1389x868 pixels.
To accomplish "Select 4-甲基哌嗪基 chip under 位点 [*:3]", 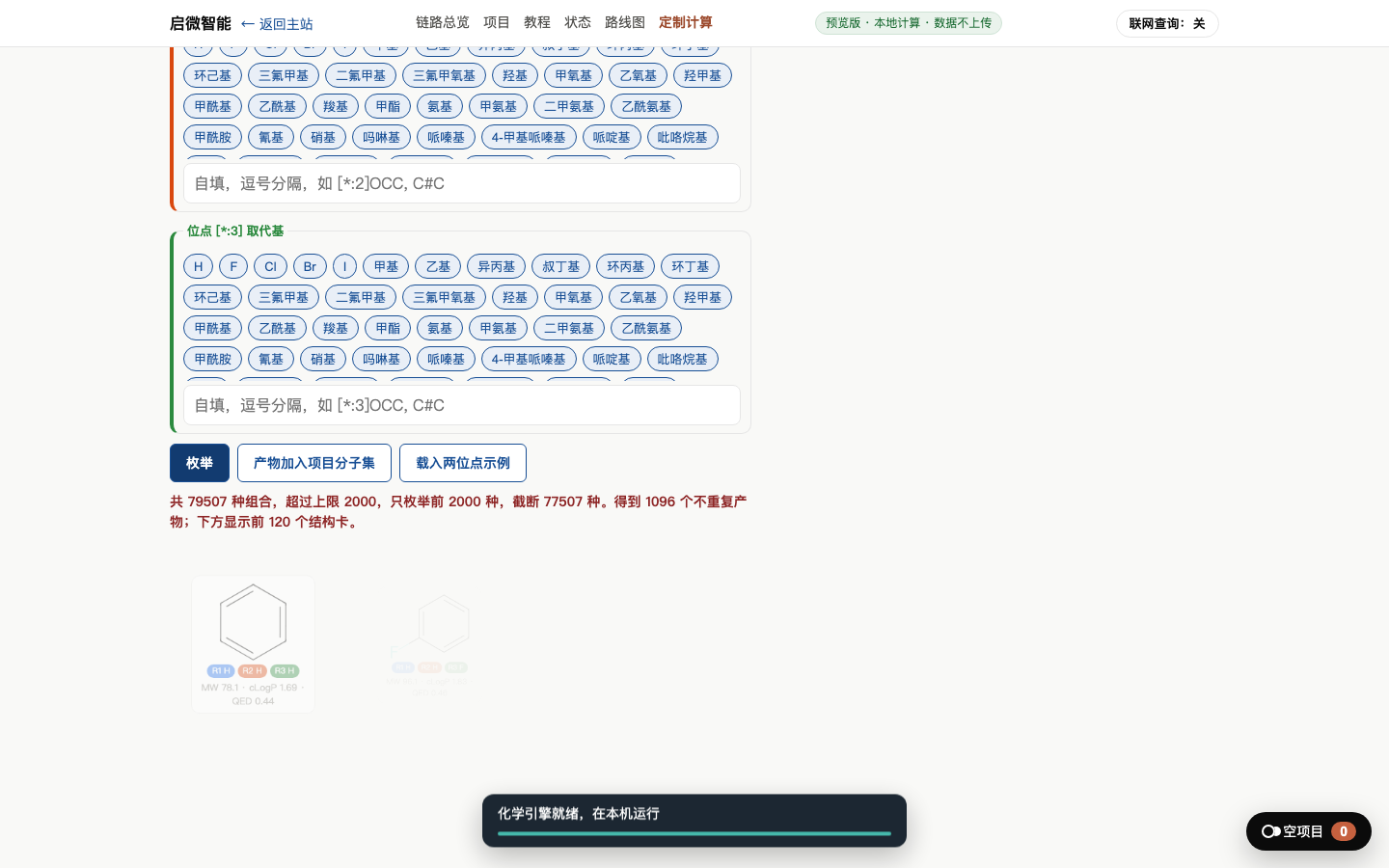I will [x=529, y=359].
